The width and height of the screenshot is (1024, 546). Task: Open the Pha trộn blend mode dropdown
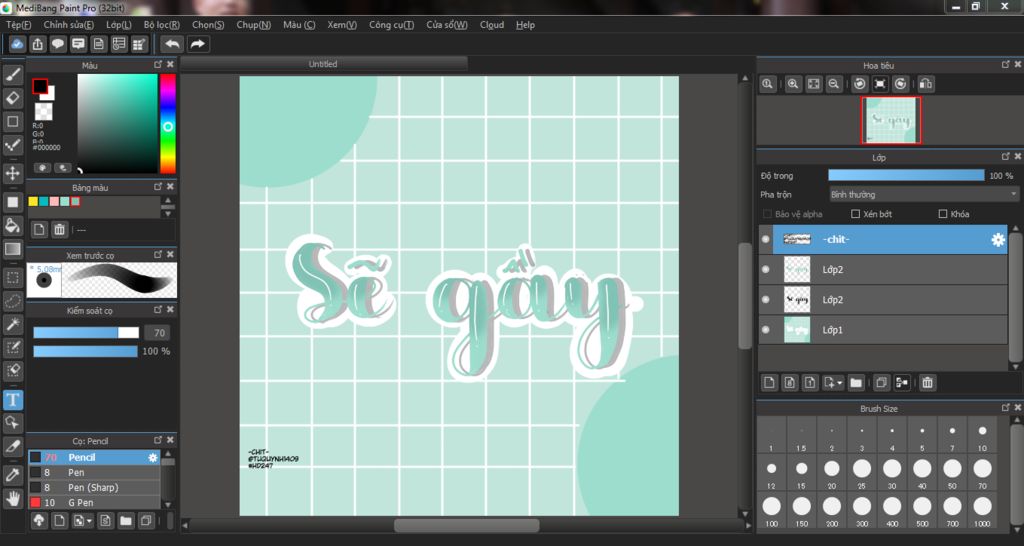923,194
